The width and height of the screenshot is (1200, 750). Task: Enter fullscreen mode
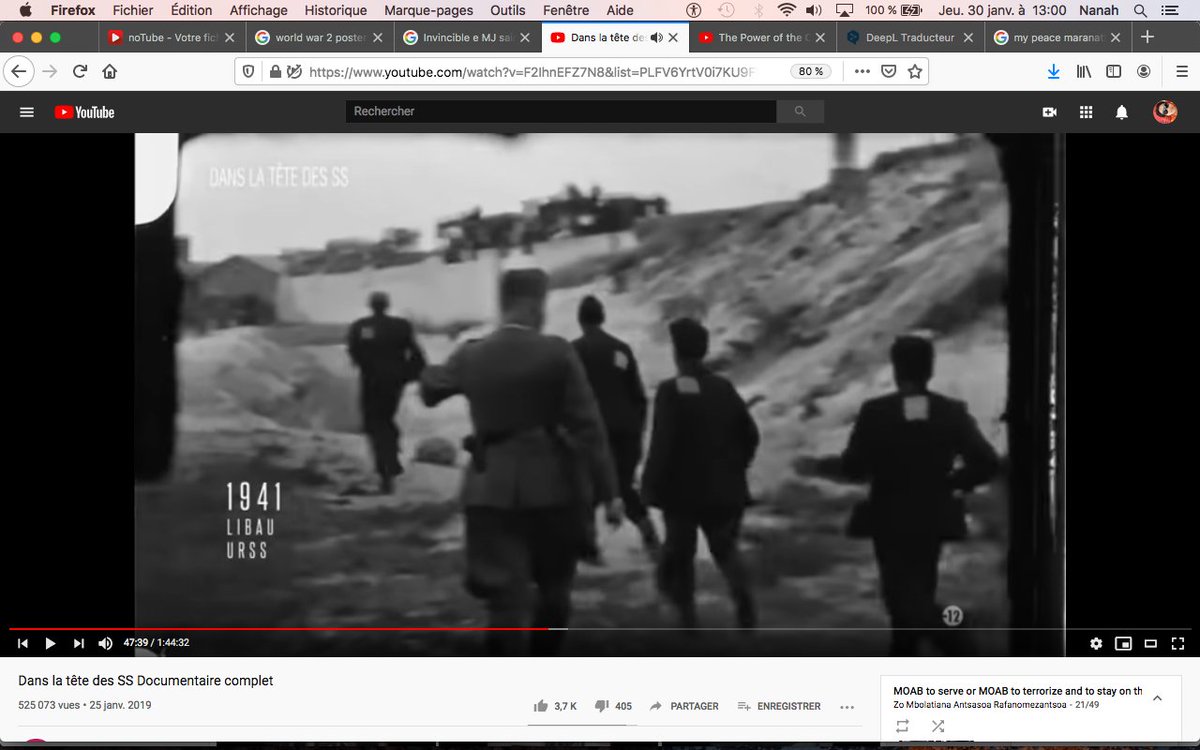1177,643
